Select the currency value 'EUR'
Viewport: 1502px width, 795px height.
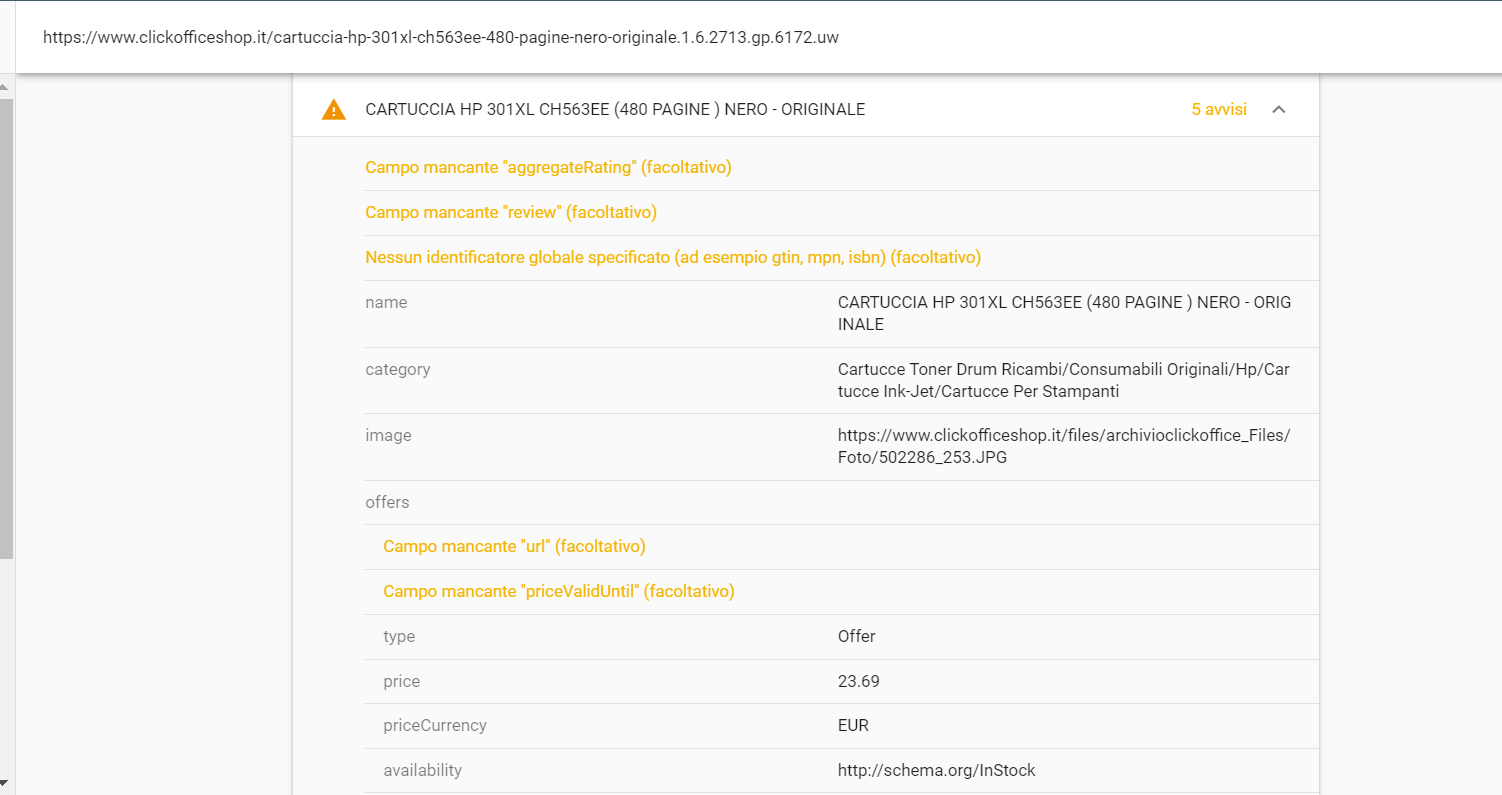point(853,726)
